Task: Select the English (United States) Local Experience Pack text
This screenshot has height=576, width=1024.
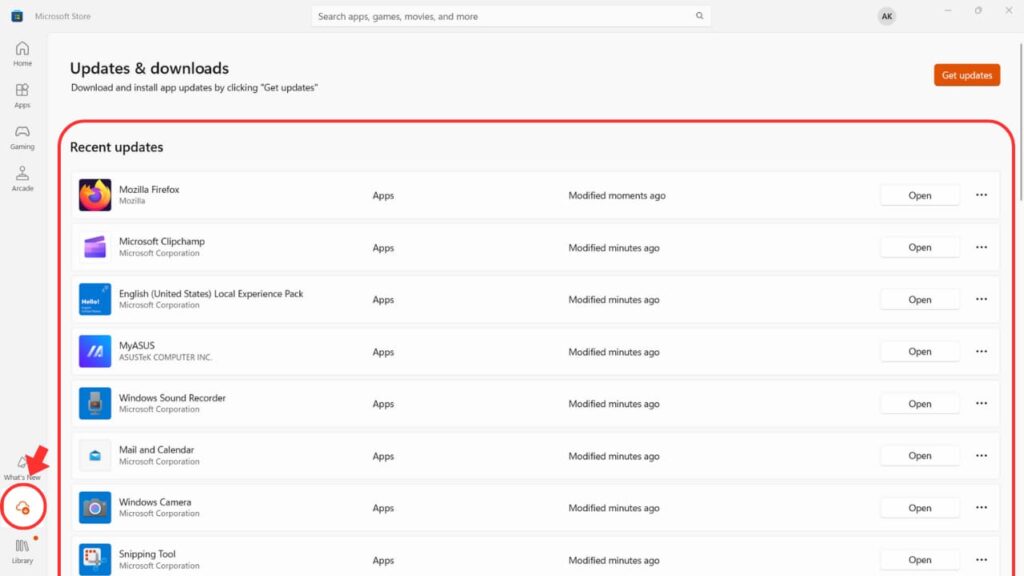Action: [x=211, y=293]
